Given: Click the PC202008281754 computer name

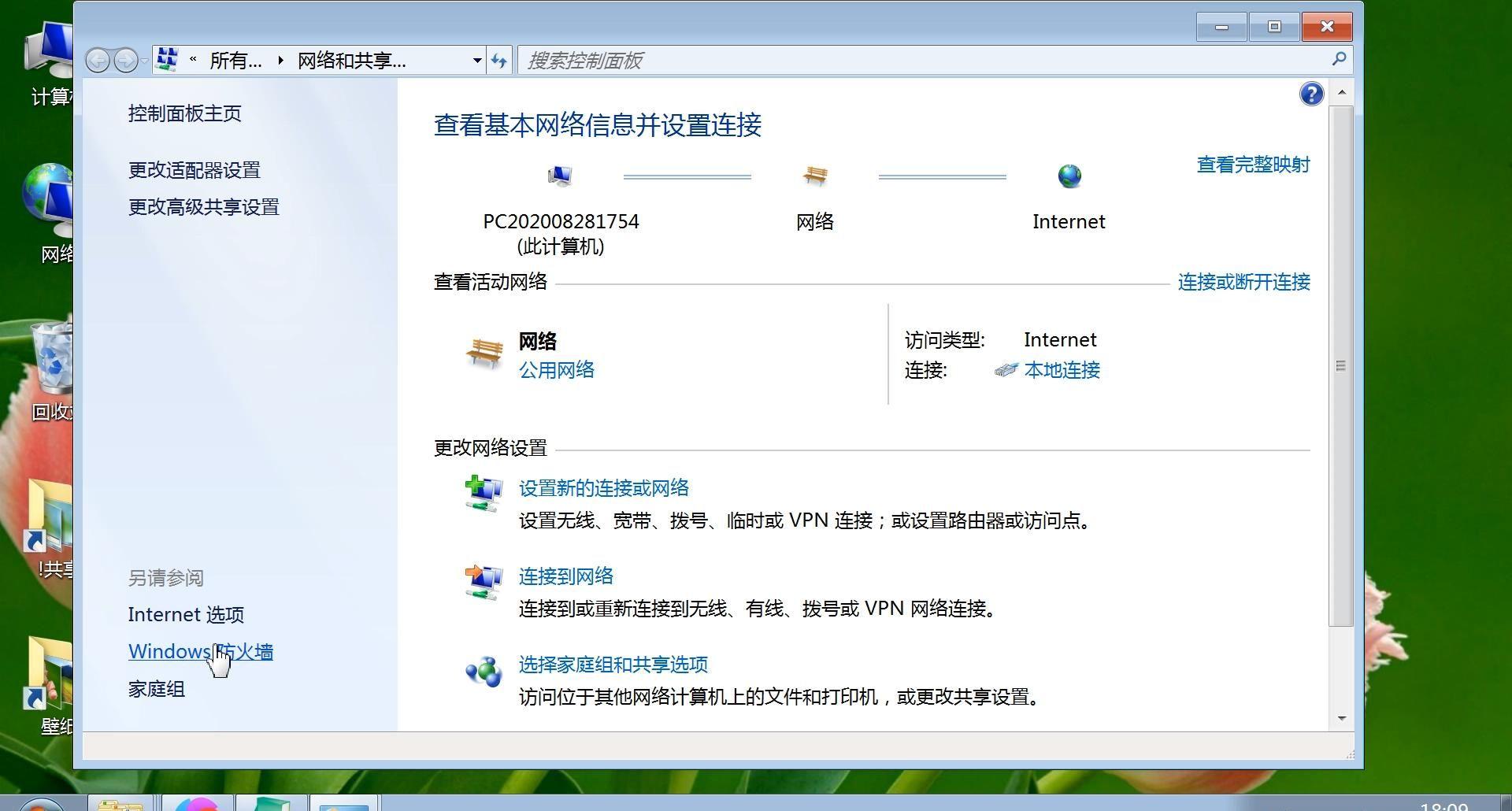Looking at the screenshot, I should tap(561, 222).
